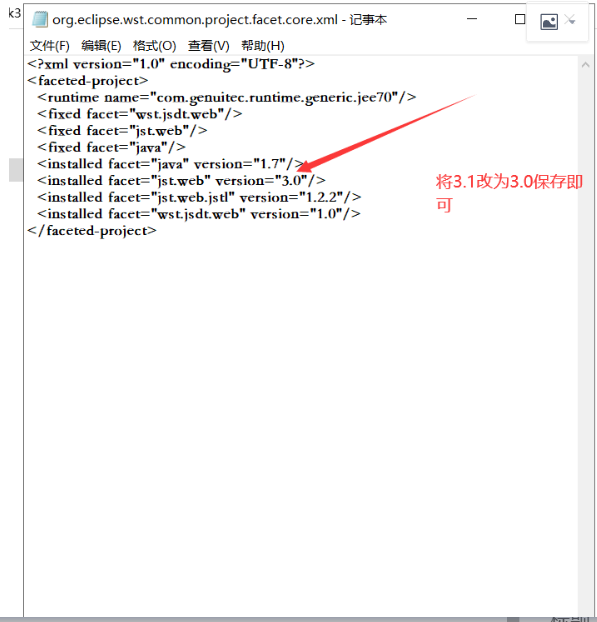Screen dimensions: 597x622
Task: Click the image overlay icon at top right
Action: pyautogui.click(x=549, y=21)
